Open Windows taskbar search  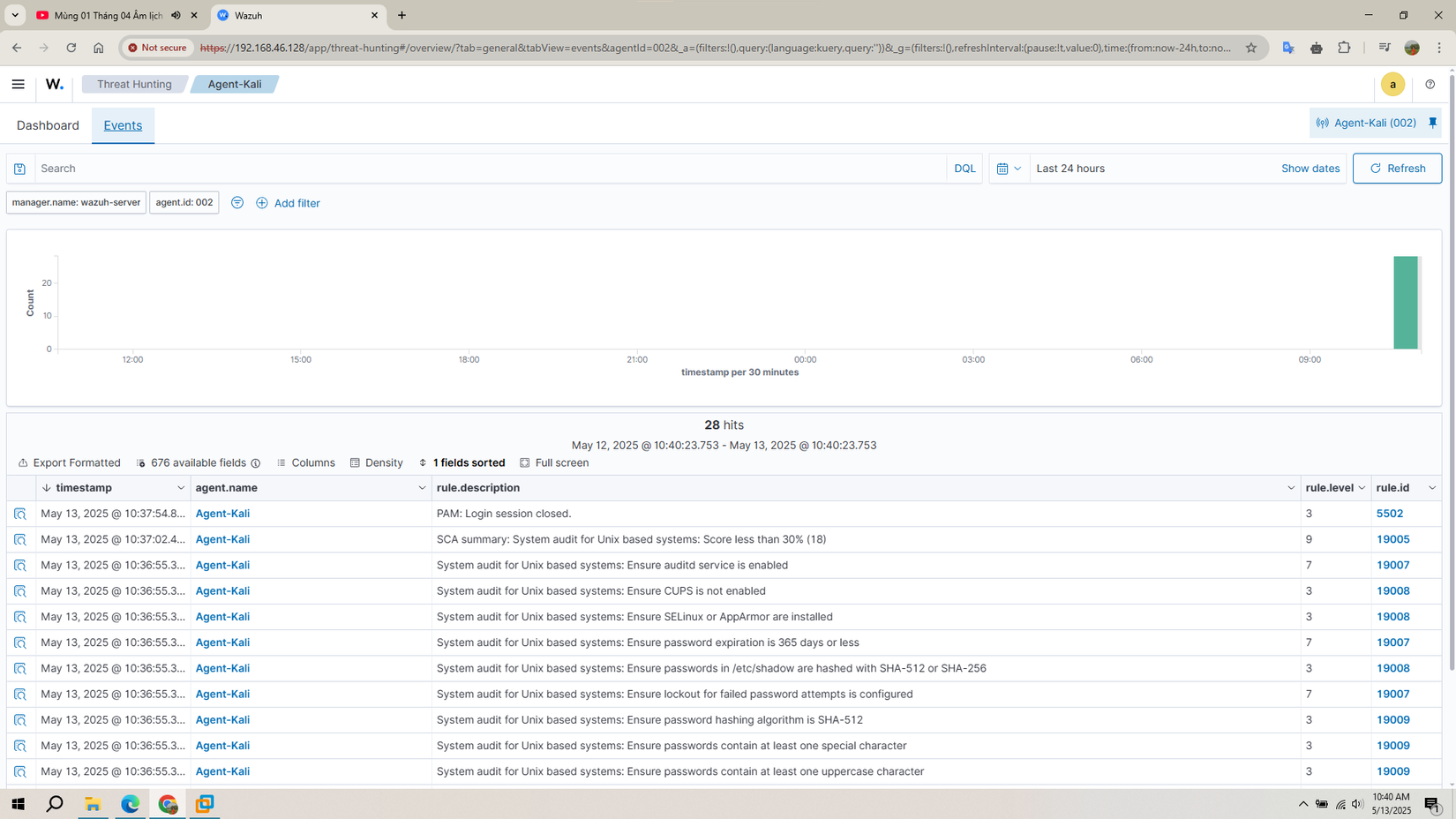tap(55, 804)
